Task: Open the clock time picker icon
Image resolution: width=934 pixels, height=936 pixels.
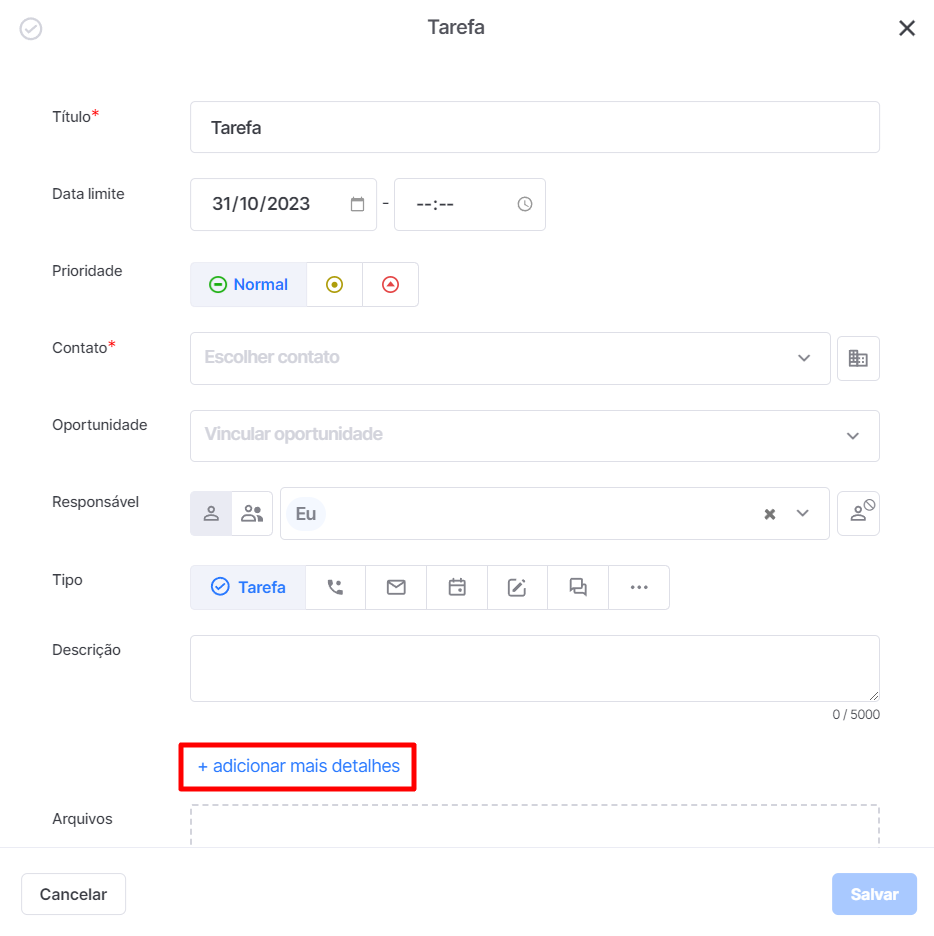Action: 525,204
